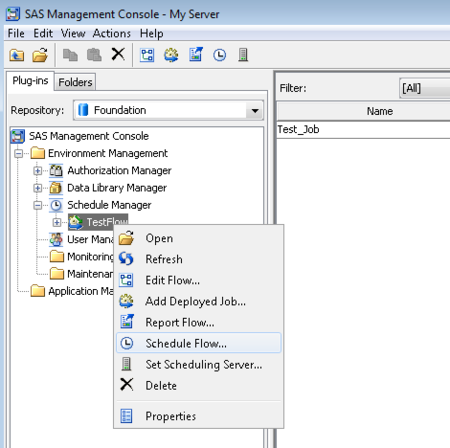Switch to the Plug-ins tab
Screen dimensions: 450x448
coord(30,81)
